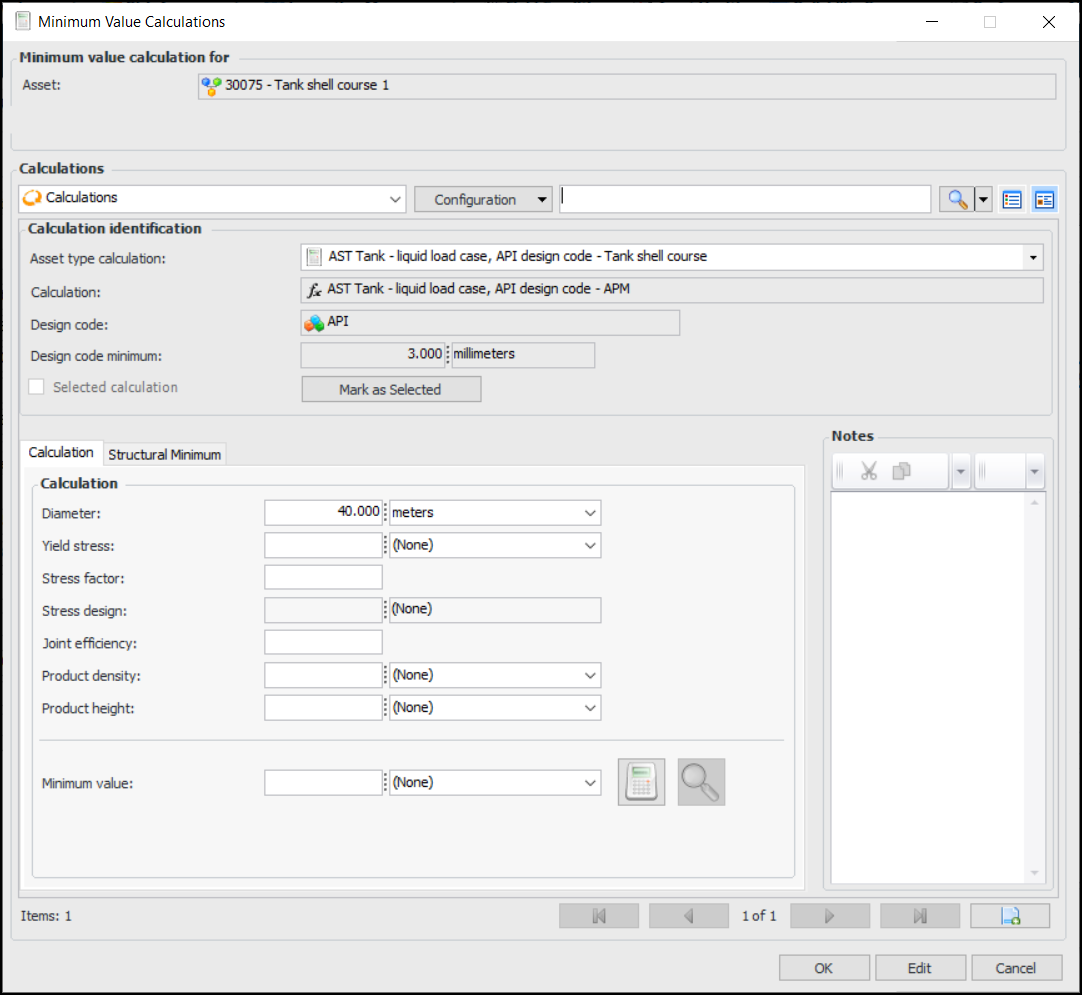Toggle the Selected calculation checkbox
Image resolution: width=1082 pixels, height=995 pixels.
point(36,387)
